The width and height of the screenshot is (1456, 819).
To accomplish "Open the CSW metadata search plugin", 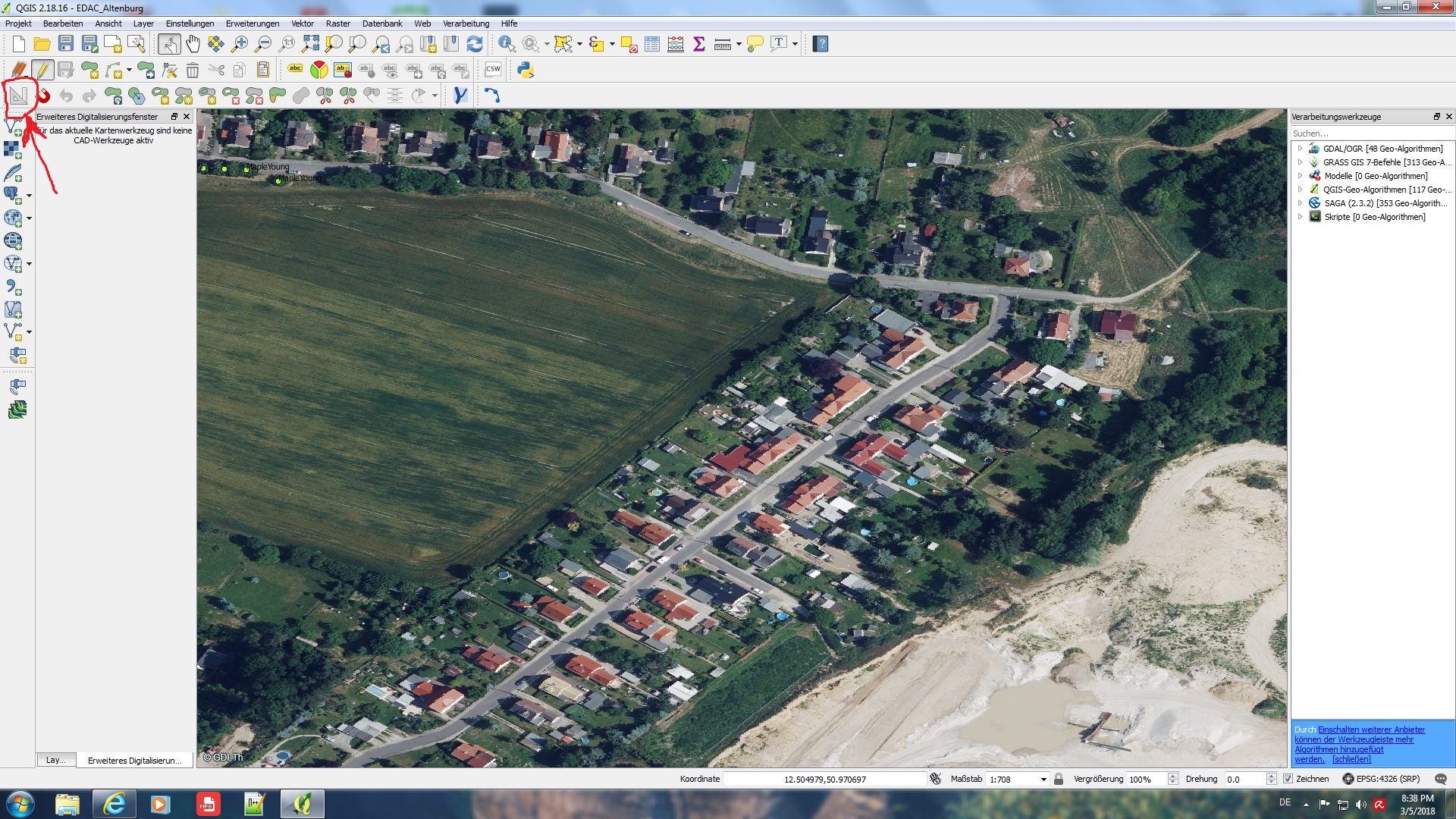I will [493, 70].
